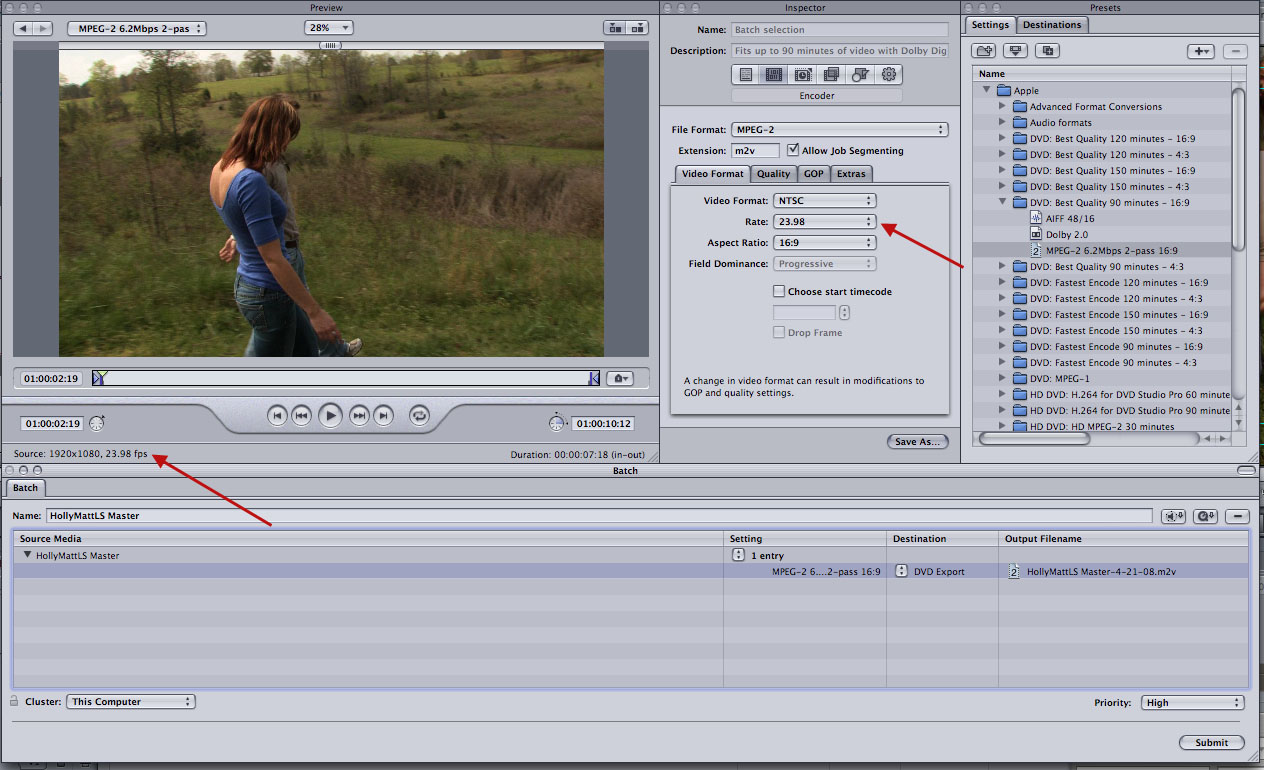Toggle the Allow Job Segmenting checkbox

(793, 150)
